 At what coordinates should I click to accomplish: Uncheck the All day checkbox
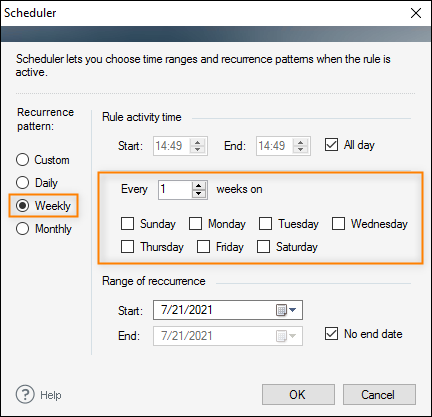click(x=331, y=145)
